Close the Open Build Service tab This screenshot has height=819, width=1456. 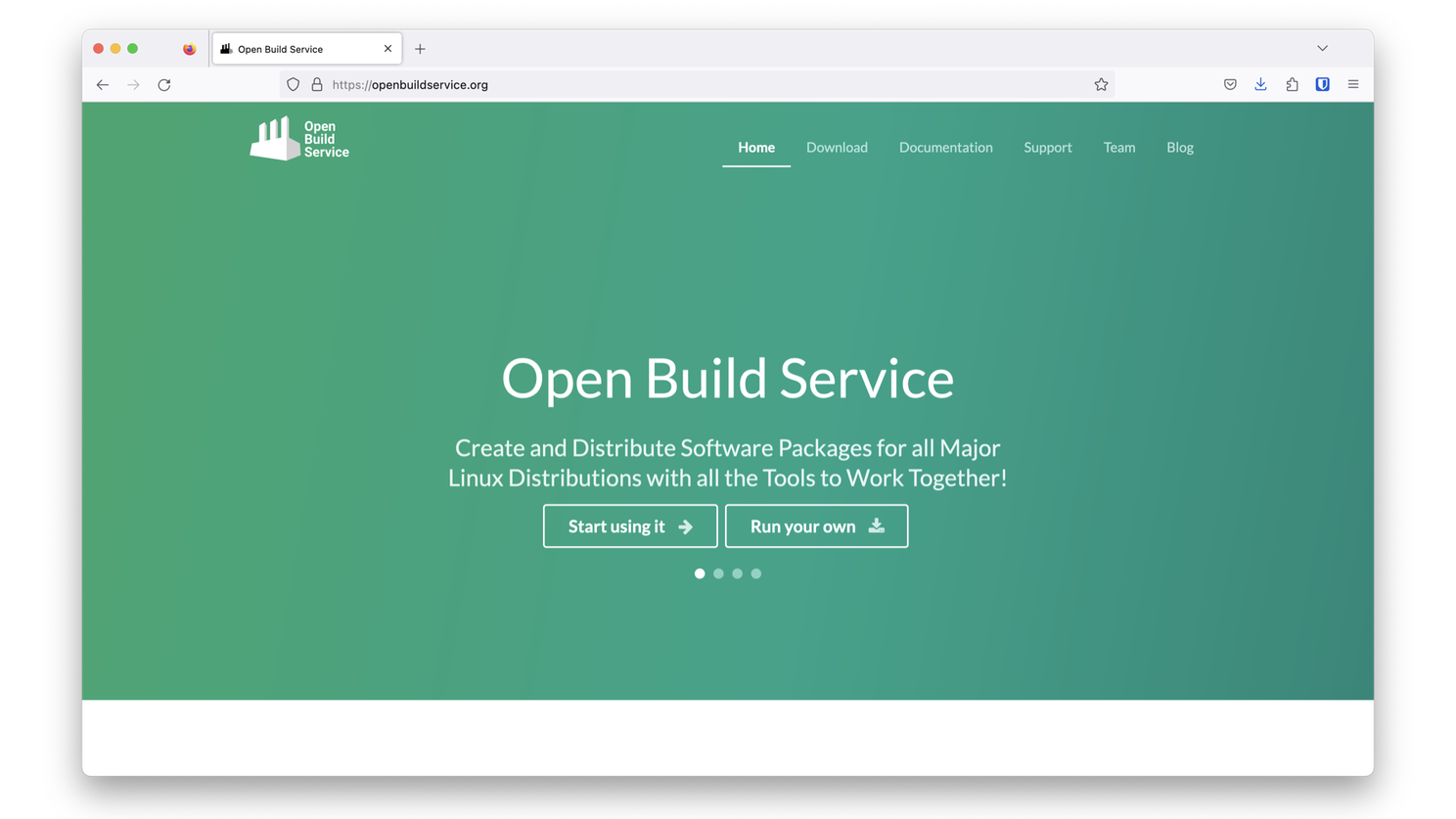pyautogui.click(x=387, y=49)
